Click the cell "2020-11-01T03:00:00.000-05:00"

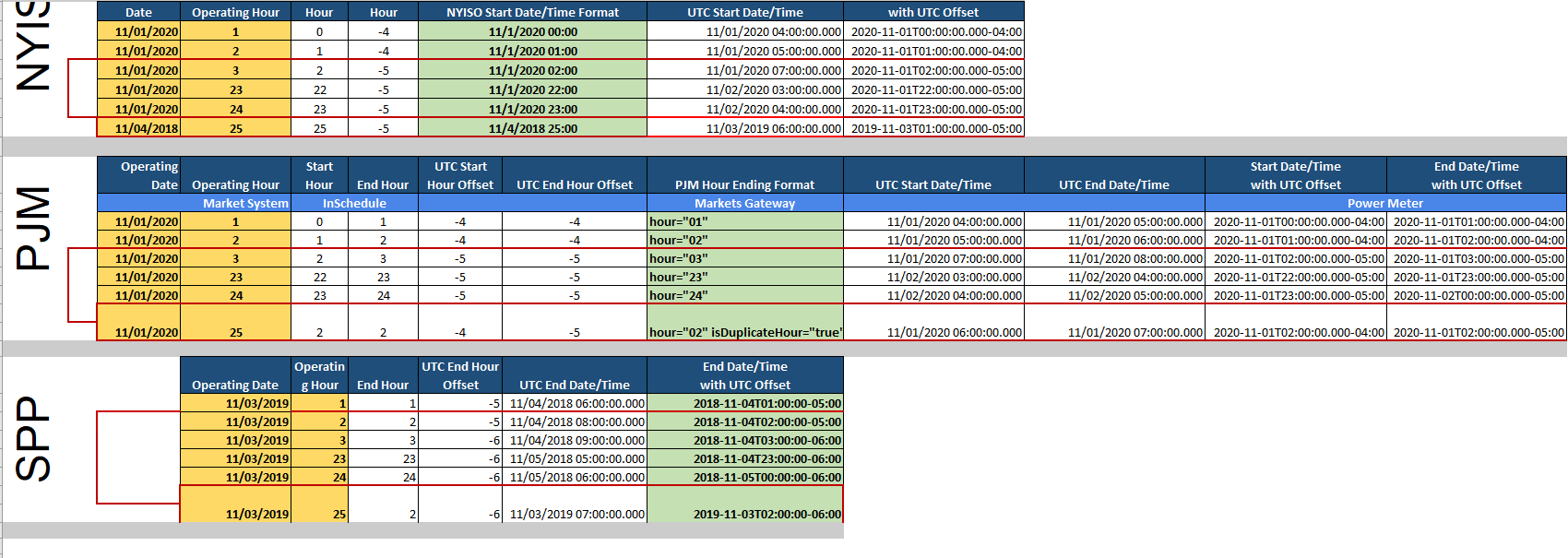[1477, 258]
